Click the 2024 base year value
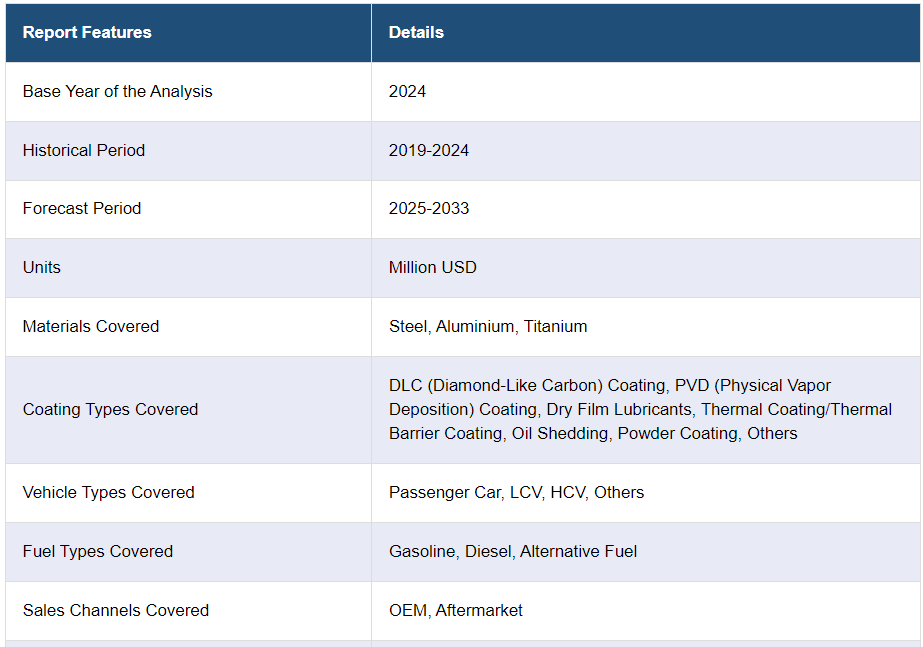 click(407, 91)
